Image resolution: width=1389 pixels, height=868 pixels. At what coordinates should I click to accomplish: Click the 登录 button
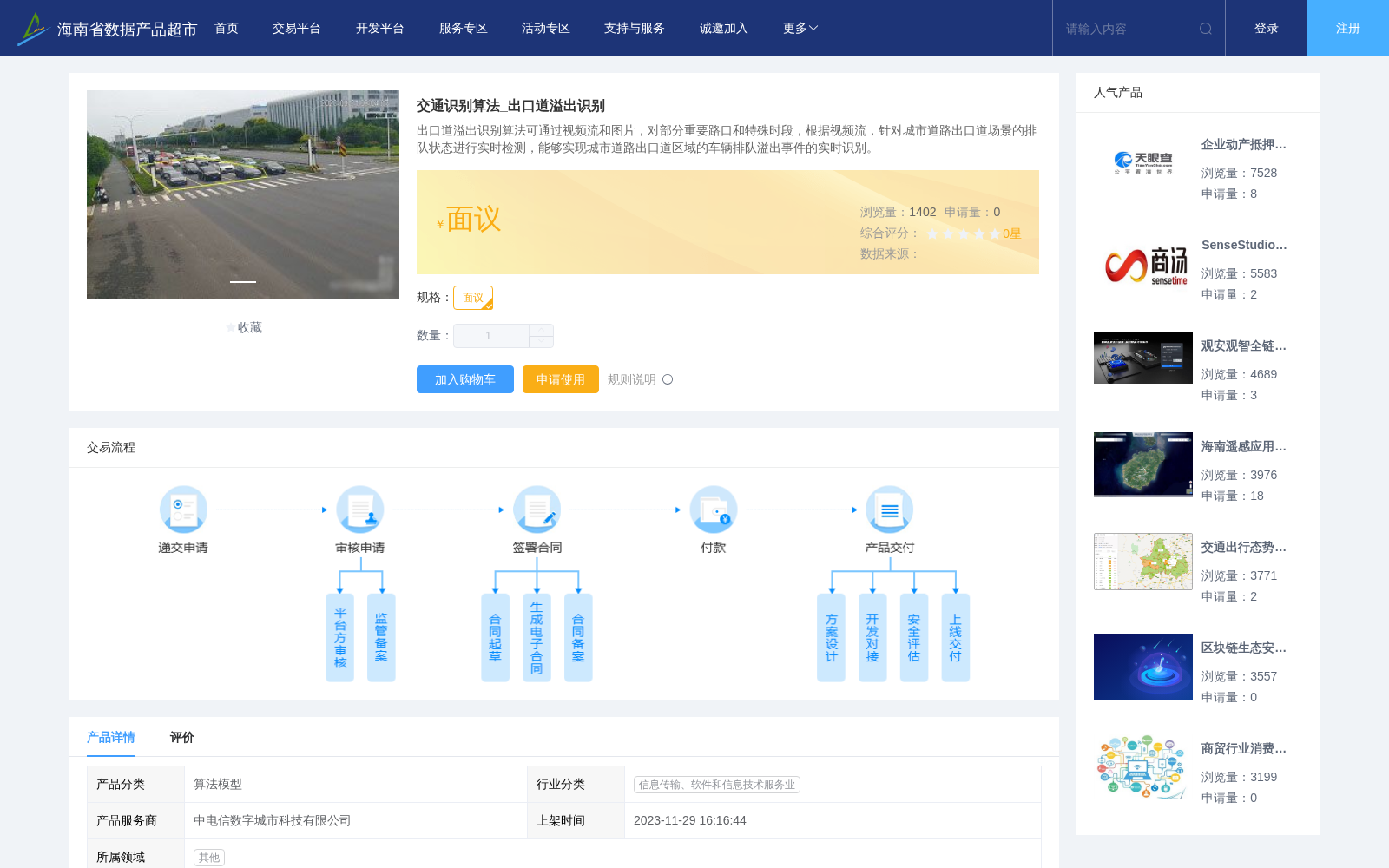(1267, 29)
